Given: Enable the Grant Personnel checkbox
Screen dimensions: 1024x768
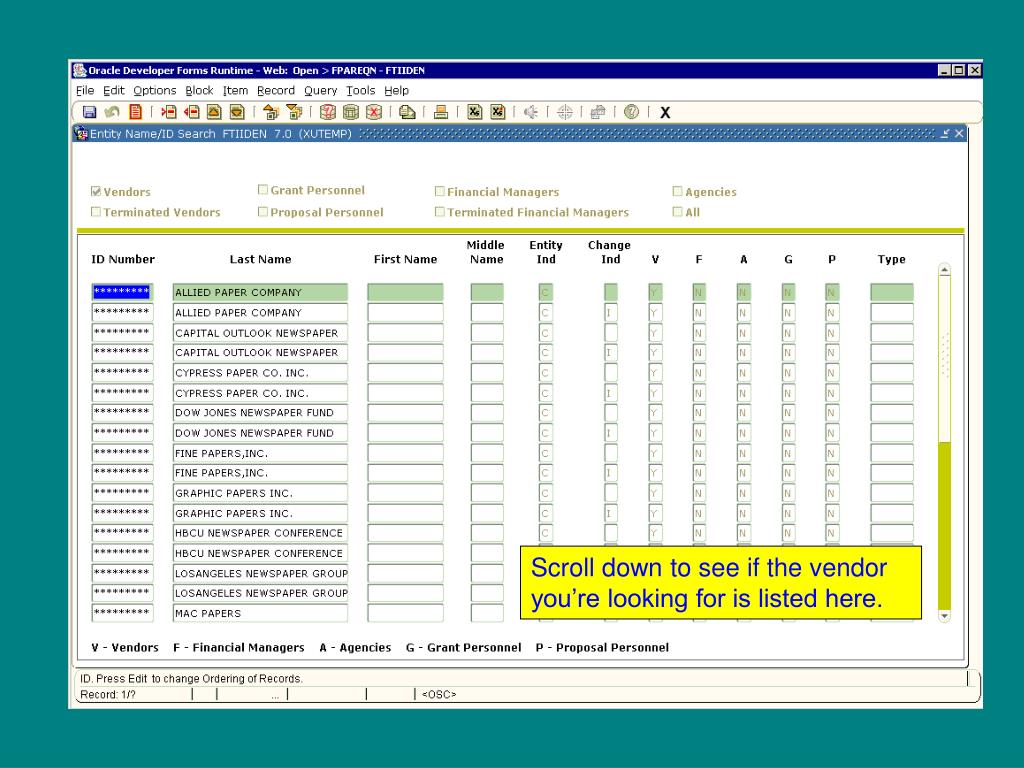Looking at the screenshot, I should [263, 189].
